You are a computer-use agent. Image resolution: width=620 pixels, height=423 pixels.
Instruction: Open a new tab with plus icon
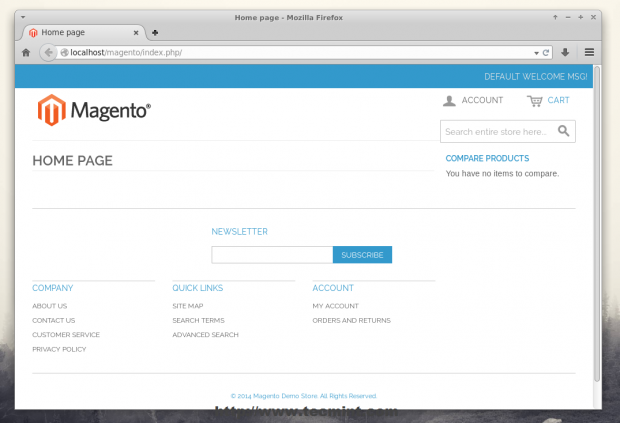[155, 33]
